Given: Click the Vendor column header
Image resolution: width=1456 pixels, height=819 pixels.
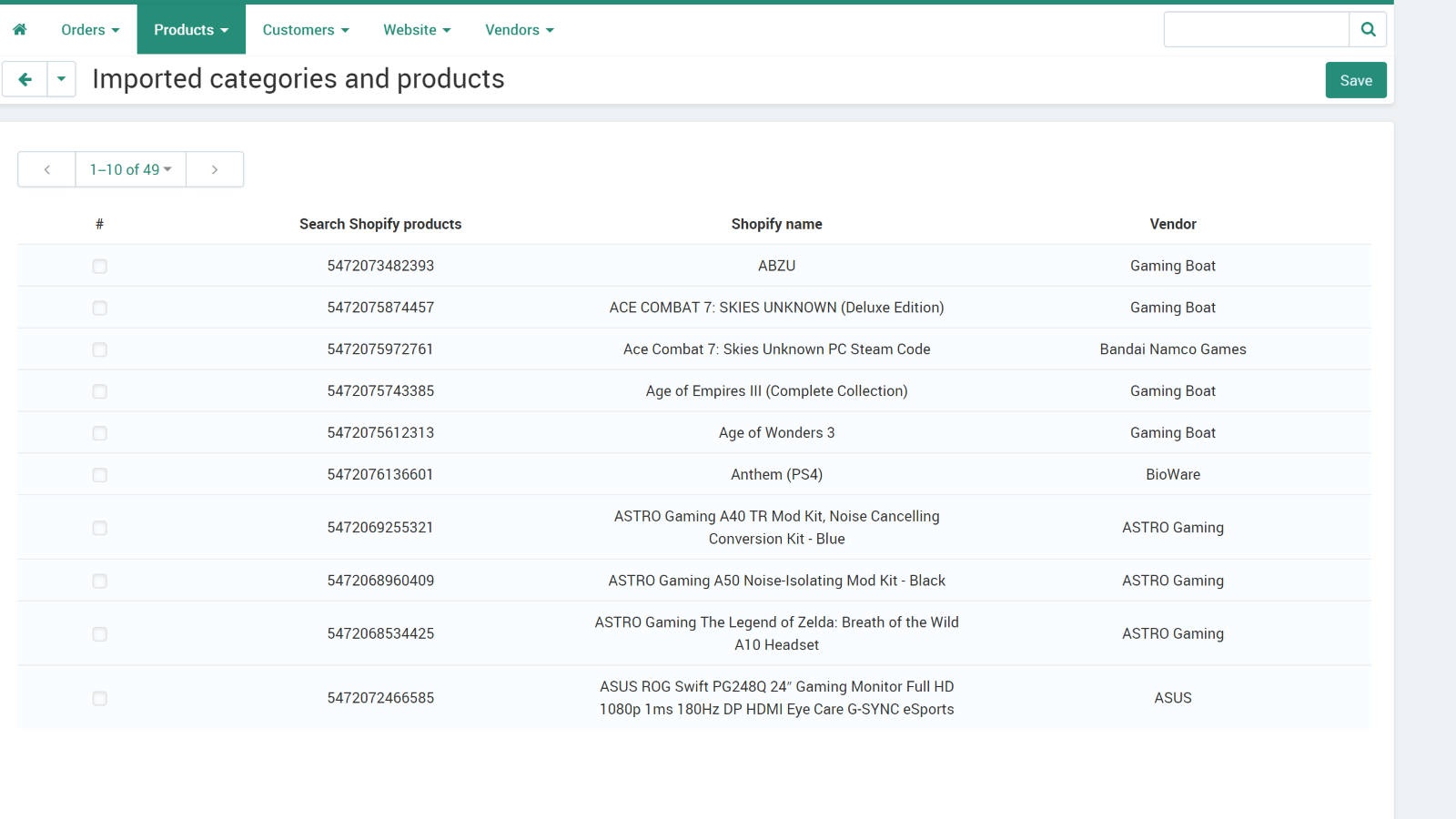Looking at the screenshot, I should coord(1173,224).
